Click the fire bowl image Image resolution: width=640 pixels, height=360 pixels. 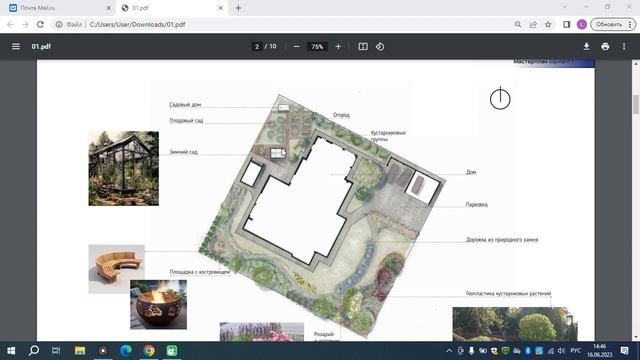pos(158,304)
